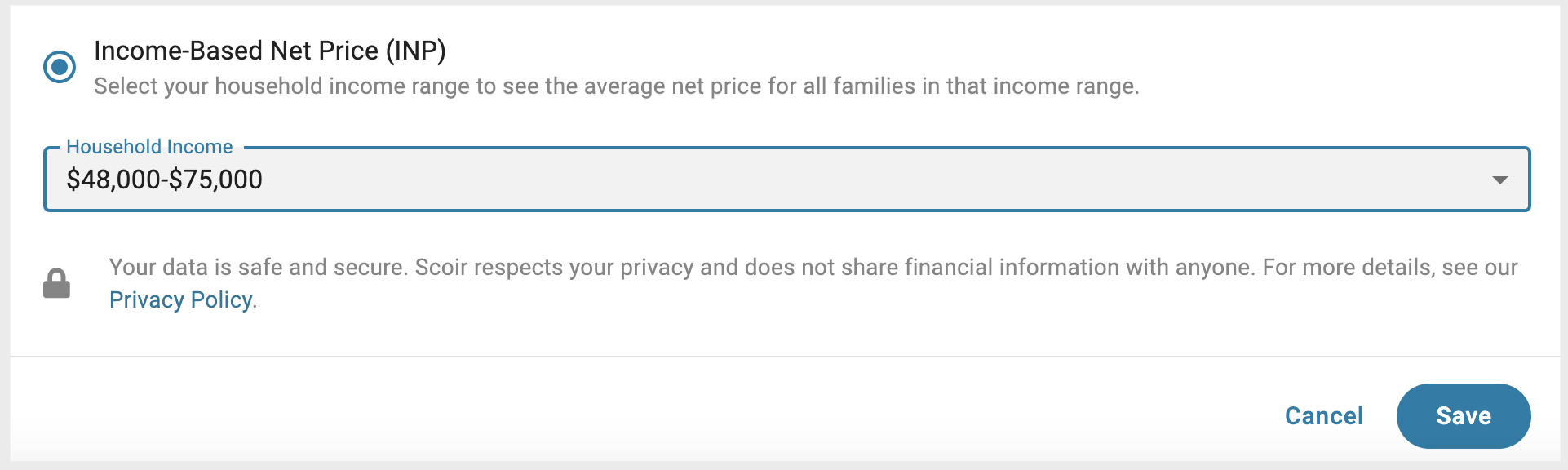Save the household income selection
Viewport: 1568px width, 470px height.
click(1464, 416)
